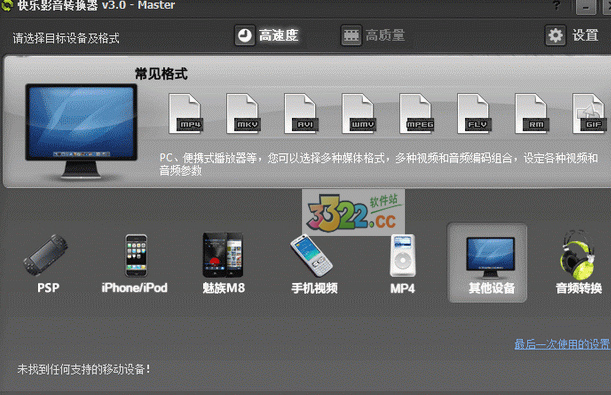Open the 音频转换 audio conversion headphones
611x395 pixels.
coord(579,263)
